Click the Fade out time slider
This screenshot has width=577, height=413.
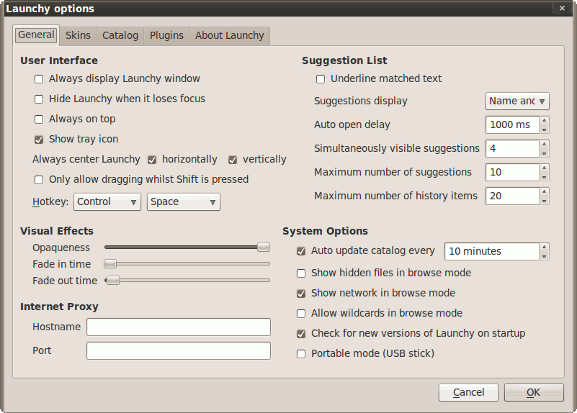pos(187,280)
